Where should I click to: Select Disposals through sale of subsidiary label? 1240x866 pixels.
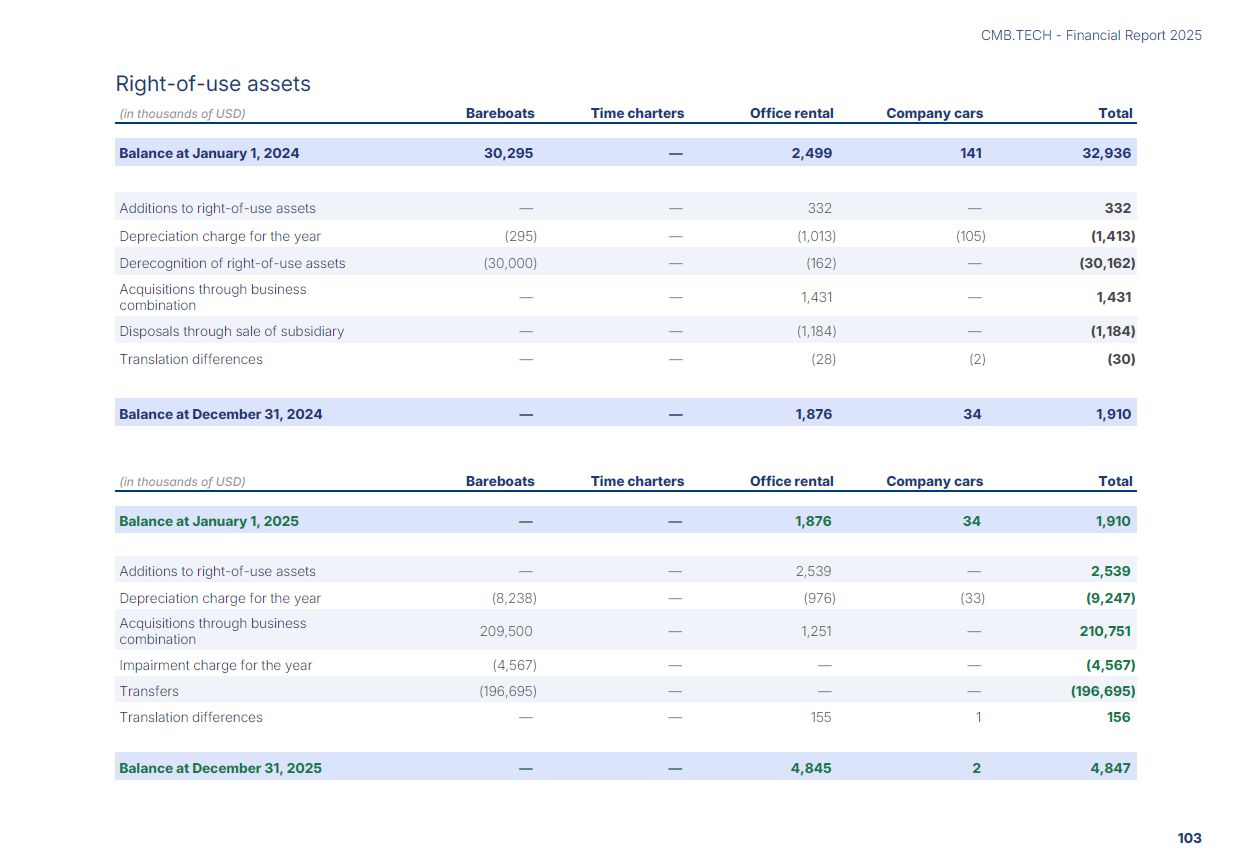point(231,331)
